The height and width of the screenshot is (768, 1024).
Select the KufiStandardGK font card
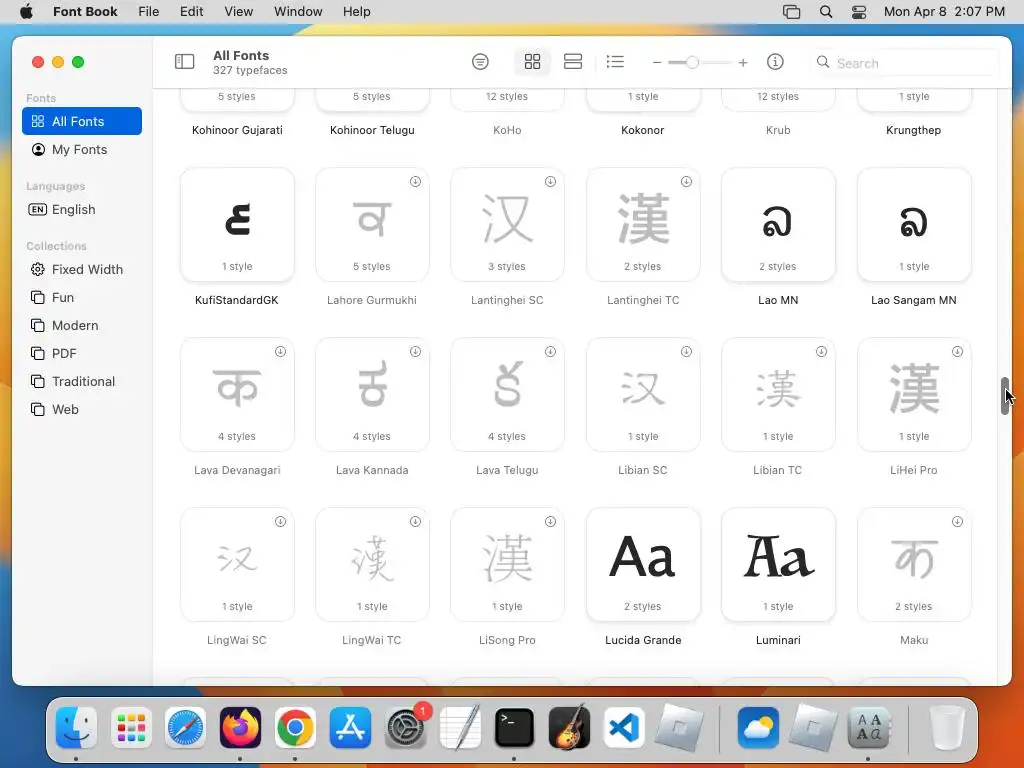(237, 225)
